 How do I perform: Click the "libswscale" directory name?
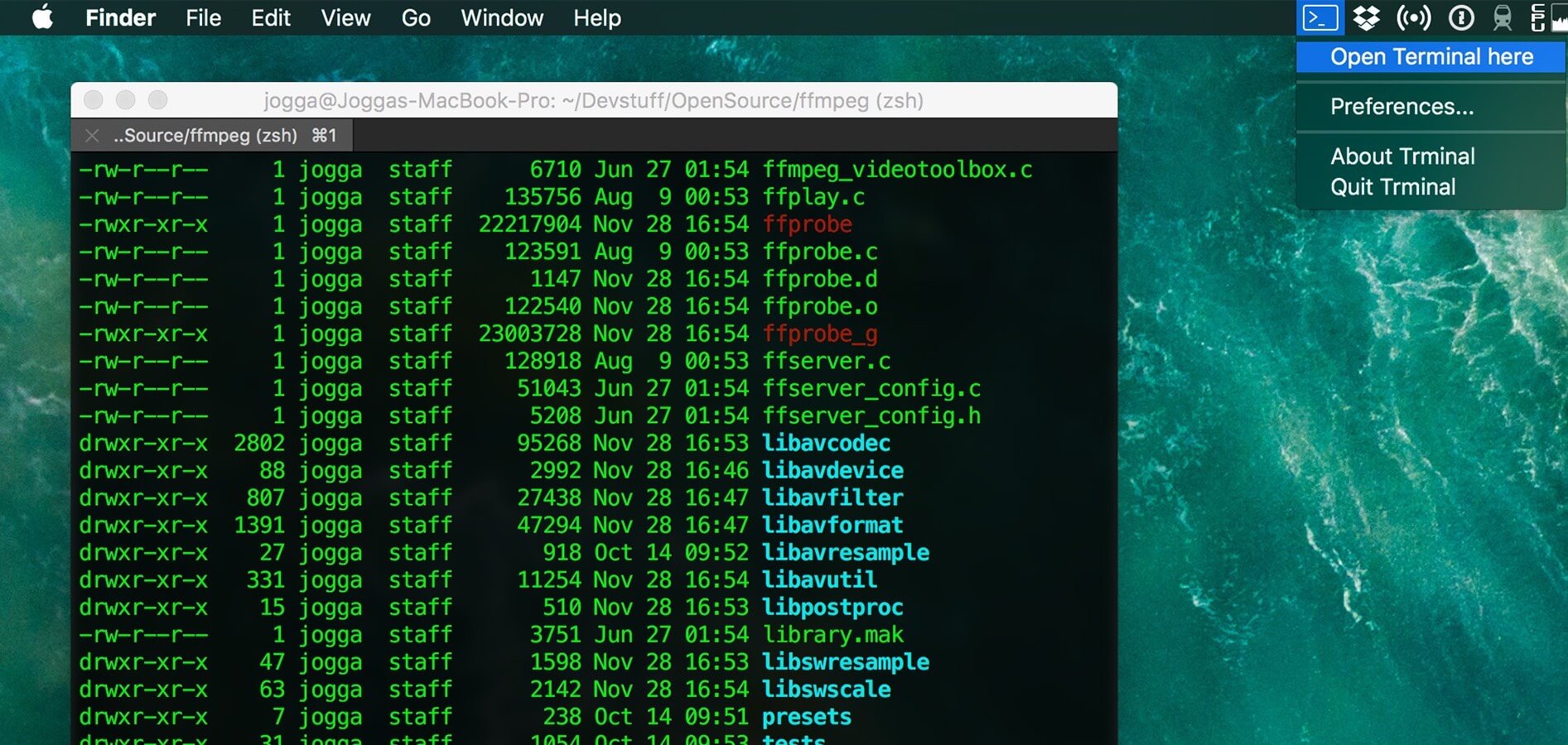(827, 689)
